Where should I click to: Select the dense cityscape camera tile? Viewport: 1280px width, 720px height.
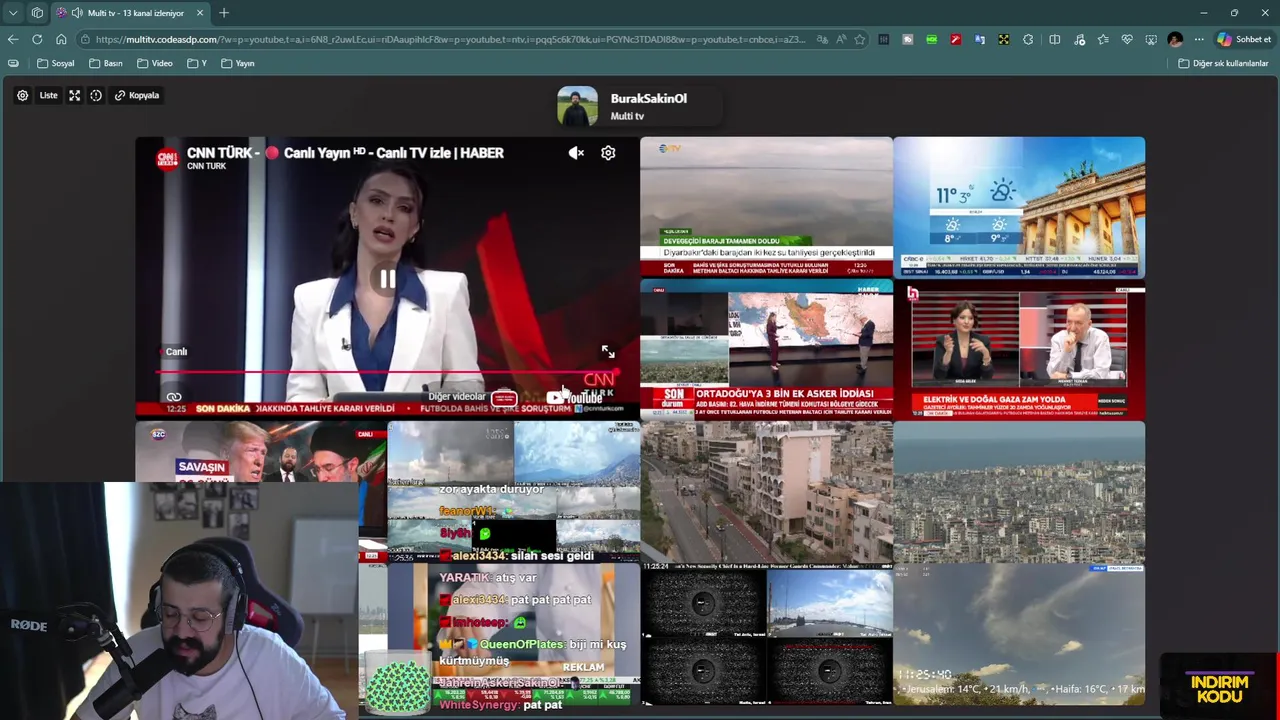point(1019,492)
